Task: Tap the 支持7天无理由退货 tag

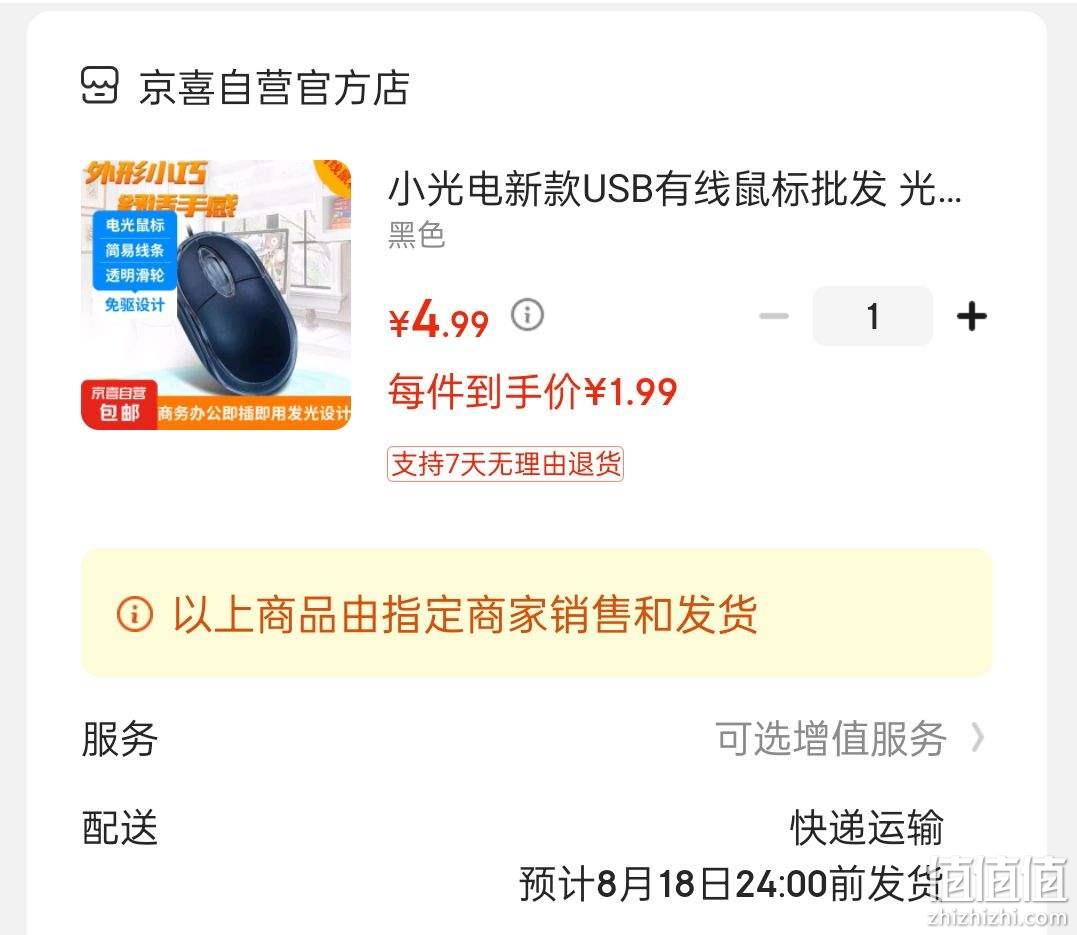Action: [506, 464]
